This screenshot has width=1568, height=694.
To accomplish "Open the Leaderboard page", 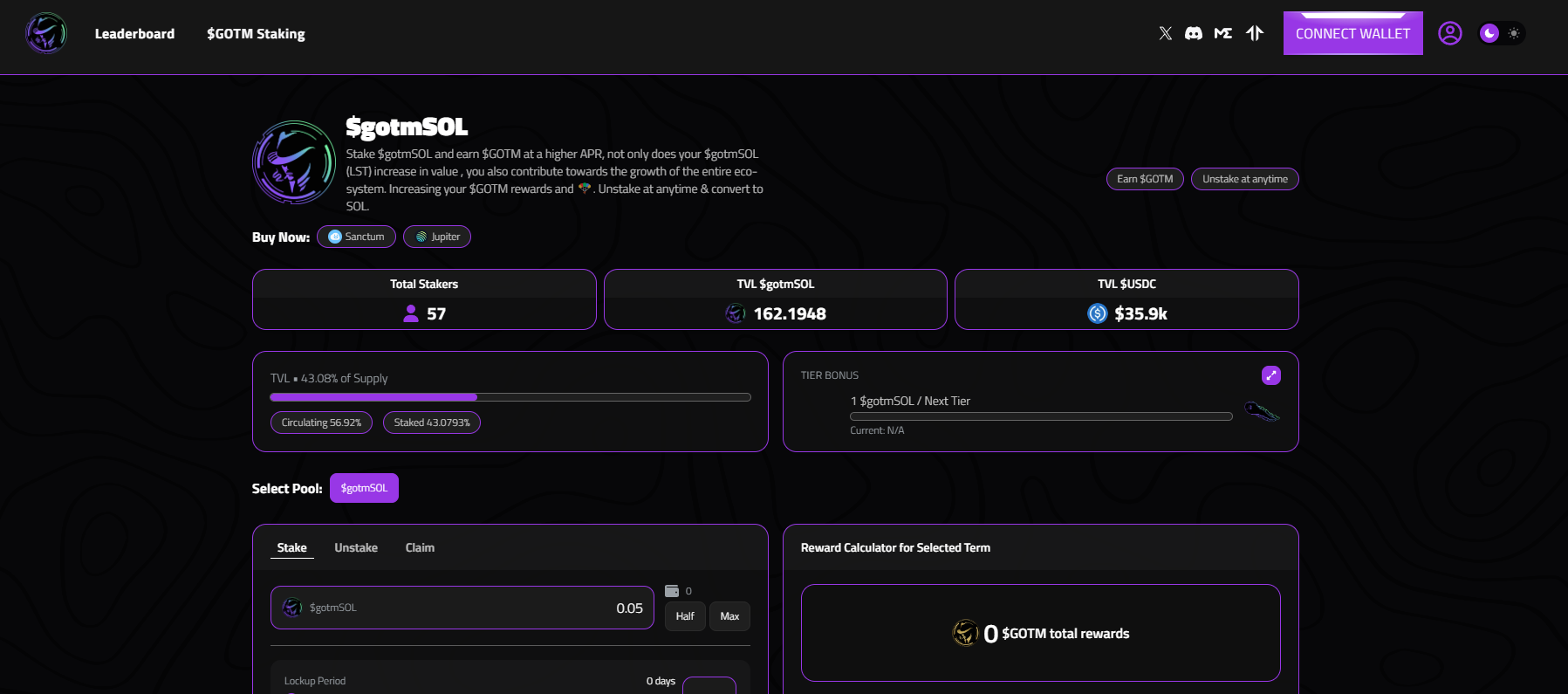I will tap(134, 34).
